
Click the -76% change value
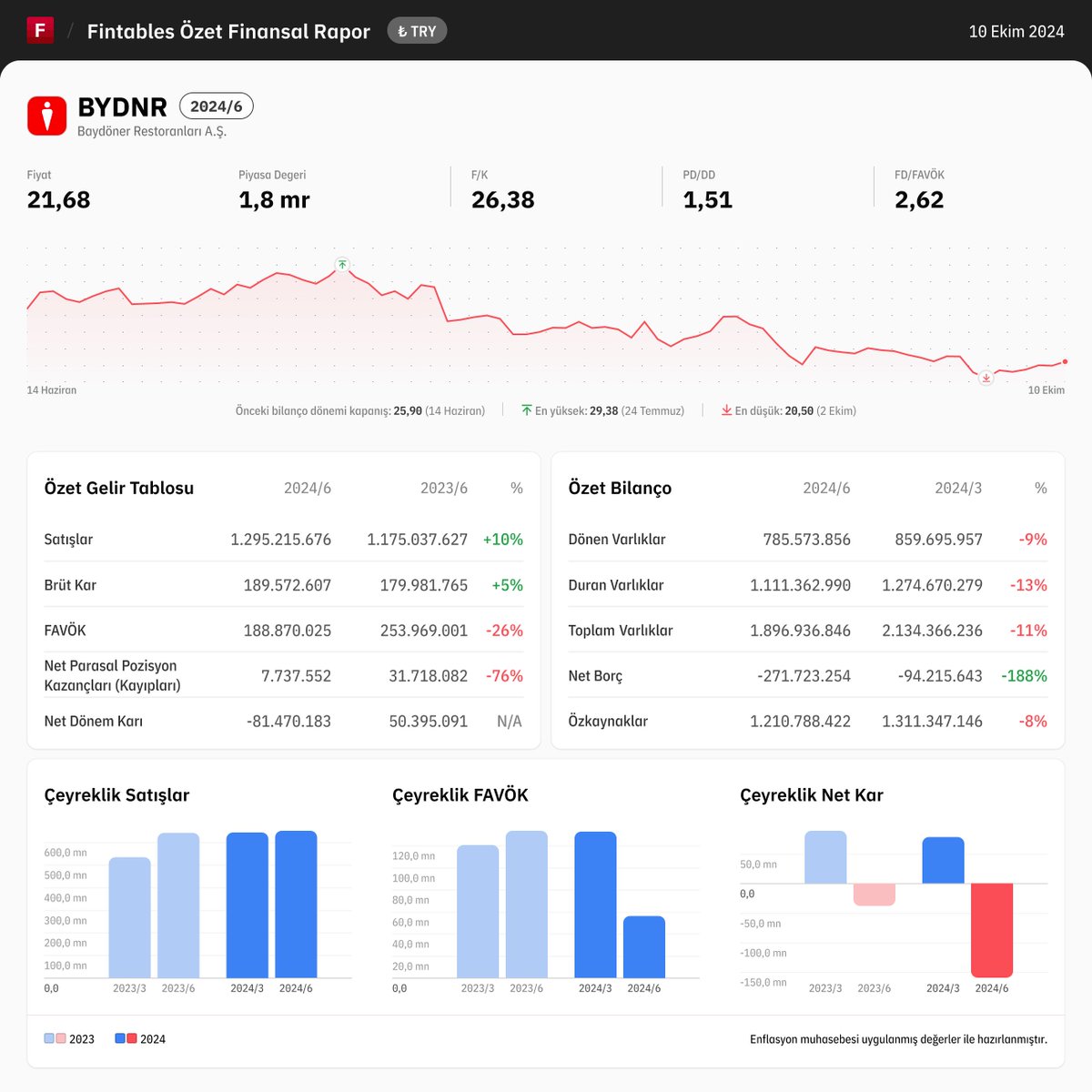click(505, 676)
